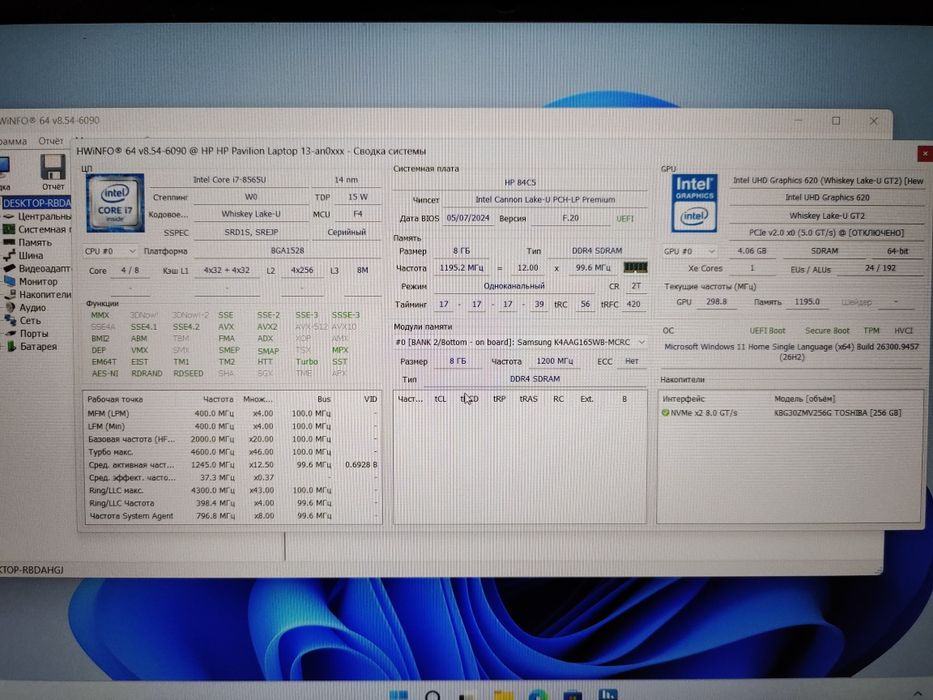Select the MFM (LPM) row
This screenshot has height=700, width=933.
pyautogui.click(x=232, y=413)
